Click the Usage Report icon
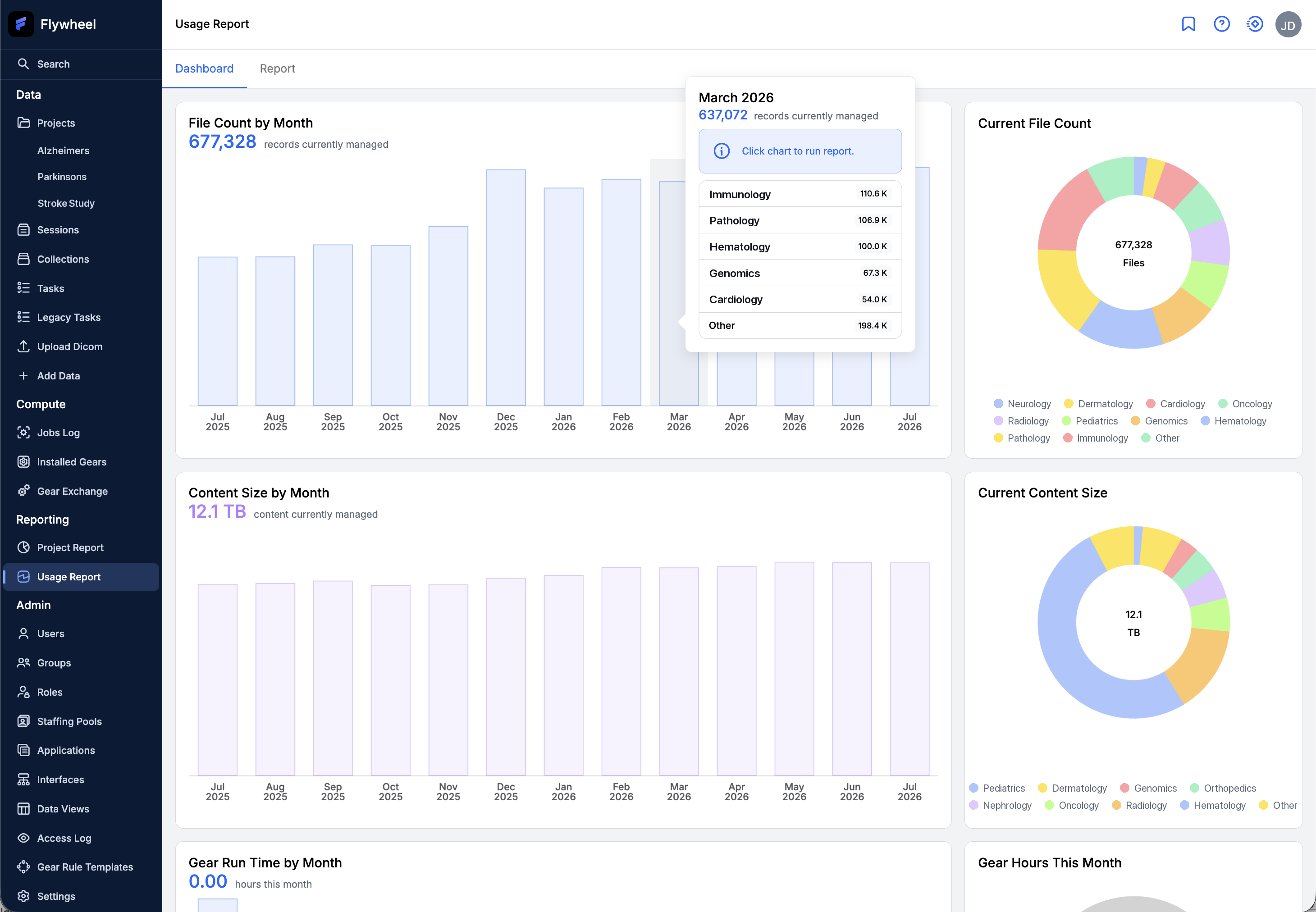The image size is (1316, 912). coord(23,577)
